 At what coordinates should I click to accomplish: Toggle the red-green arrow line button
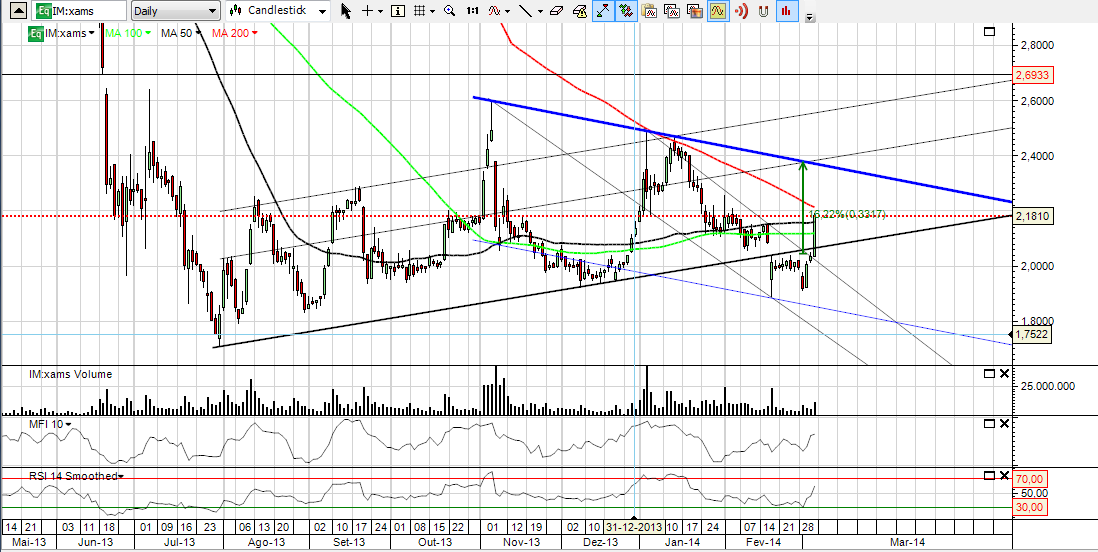coord(602,11)
